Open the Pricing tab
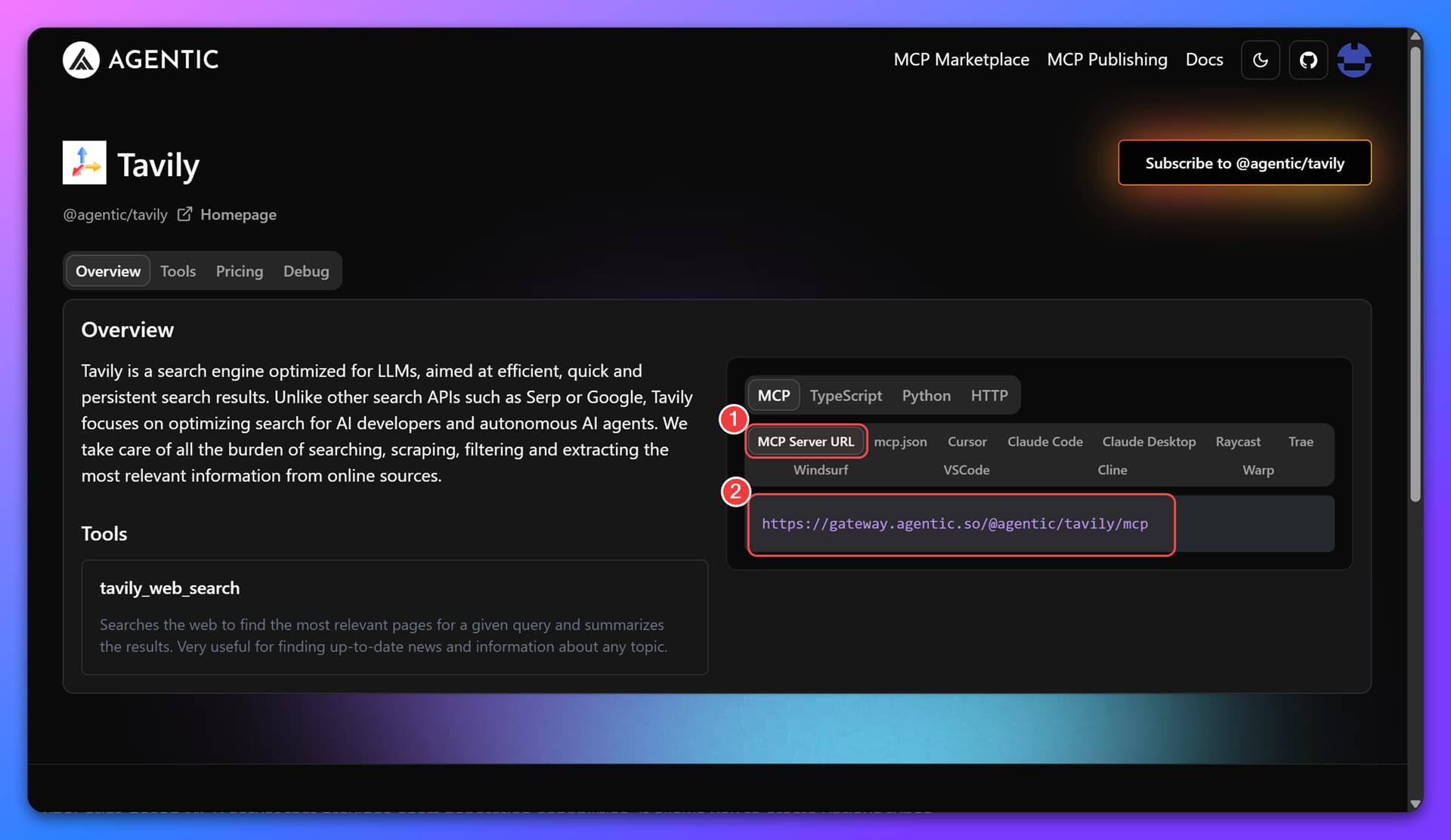 pos(239,270)
